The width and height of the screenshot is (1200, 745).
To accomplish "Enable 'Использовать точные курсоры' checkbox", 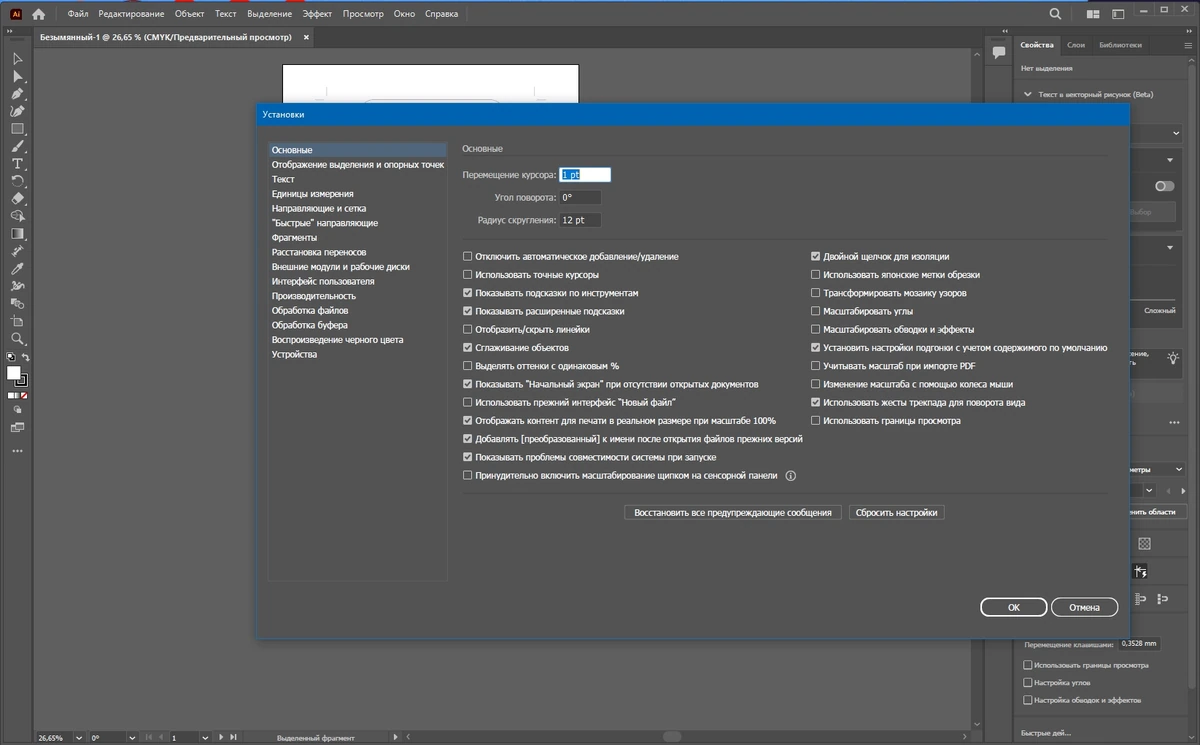I will pos(467,275).
